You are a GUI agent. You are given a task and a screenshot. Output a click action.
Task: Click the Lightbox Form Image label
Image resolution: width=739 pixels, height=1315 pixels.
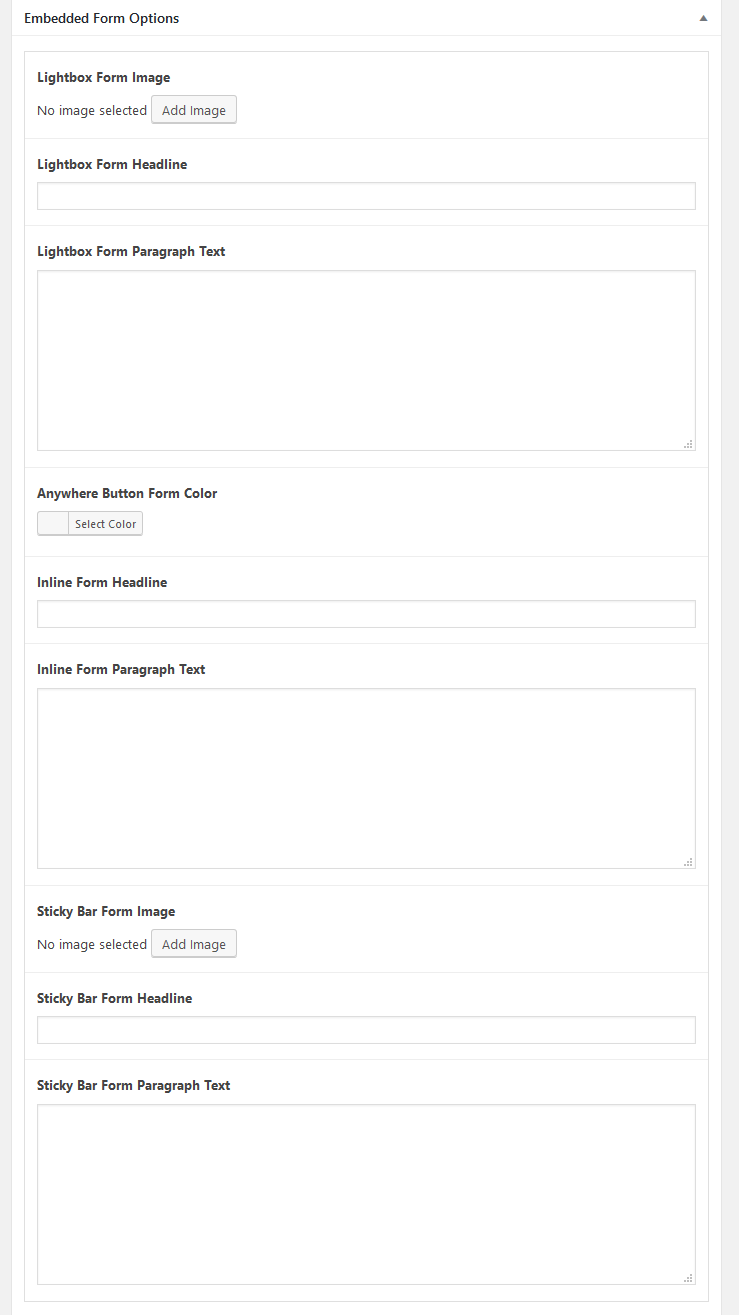pyautogui.click(x=103, y=77)
